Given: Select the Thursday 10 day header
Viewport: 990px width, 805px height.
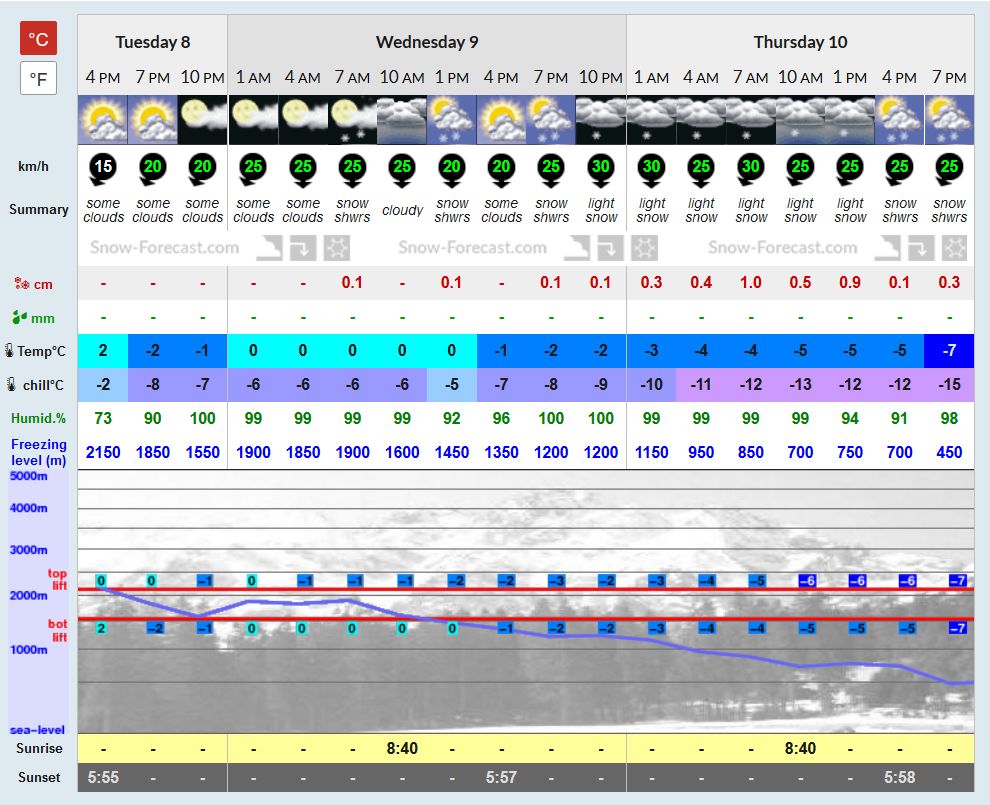Looking at the screenshot, I should tap(801, 42).
